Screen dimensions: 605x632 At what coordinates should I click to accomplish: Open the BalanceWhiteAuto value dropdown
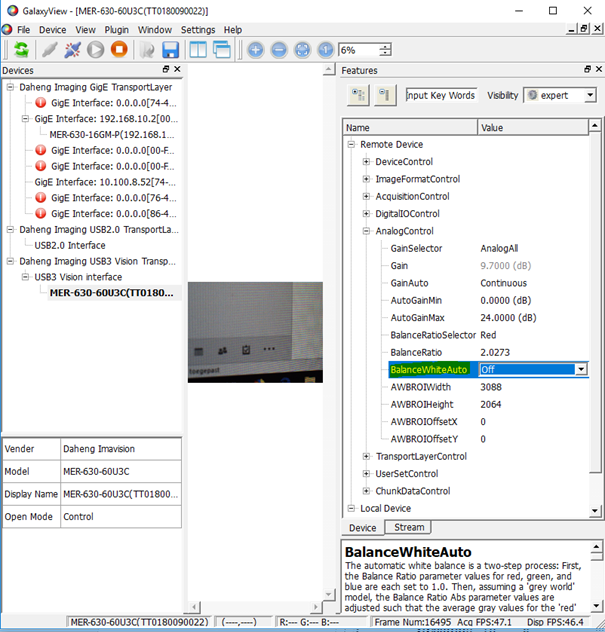pyautogui.click(x=581, y=369)
